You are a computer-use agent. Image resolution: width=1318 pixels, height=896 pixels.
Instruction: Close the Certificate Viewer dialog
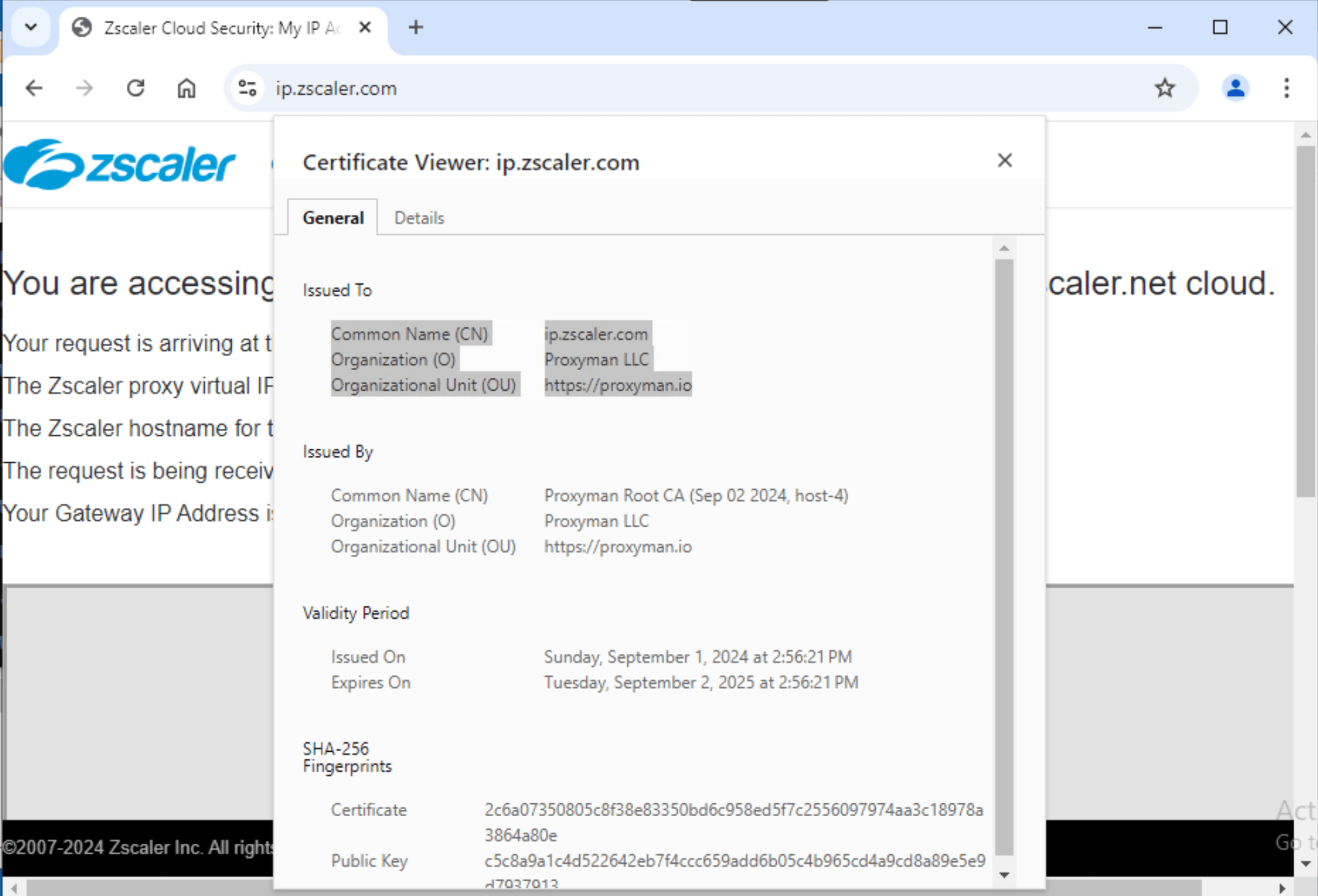tap(1005, 160)
